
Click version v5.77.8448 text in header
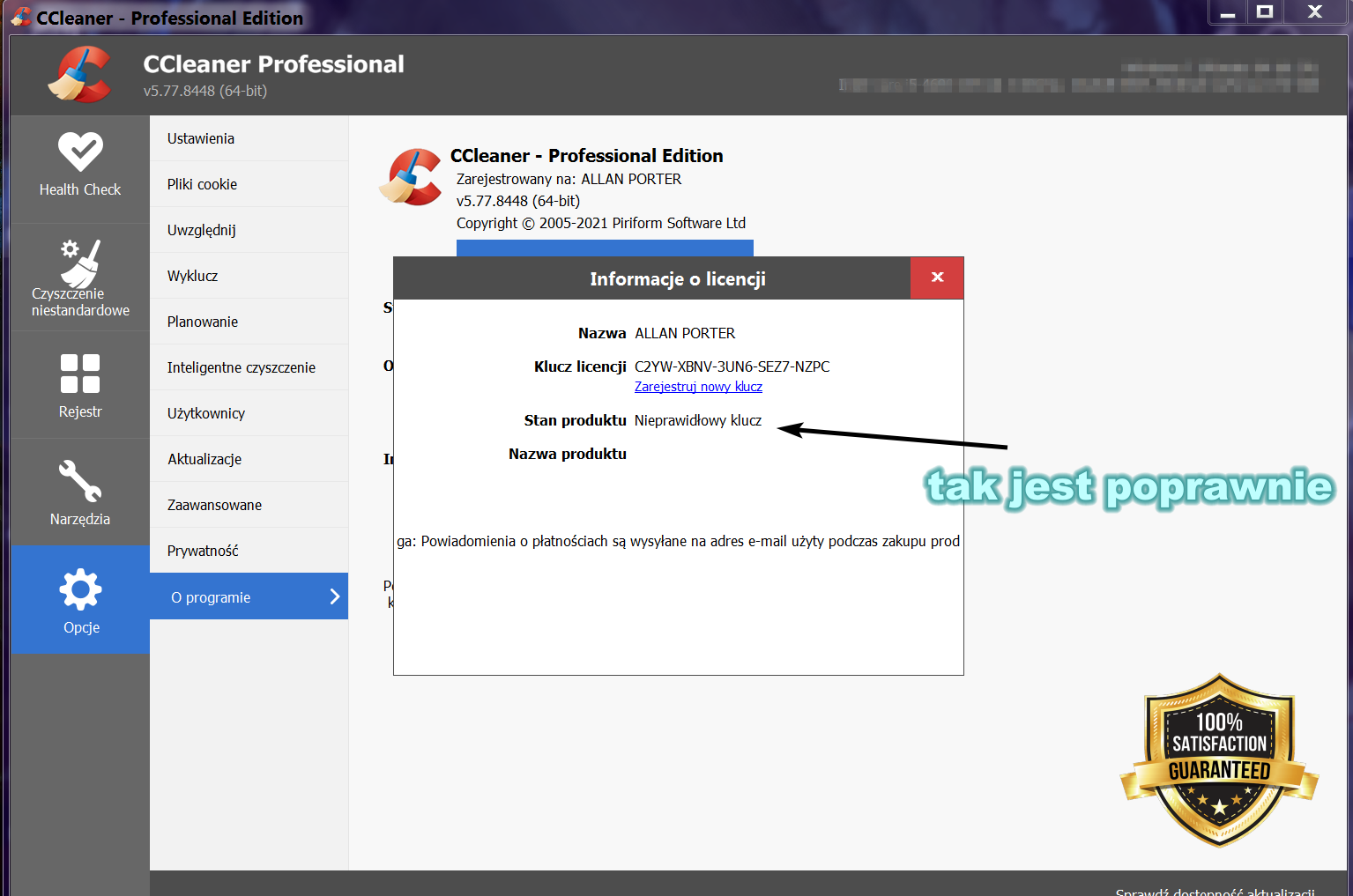point(205,91)
